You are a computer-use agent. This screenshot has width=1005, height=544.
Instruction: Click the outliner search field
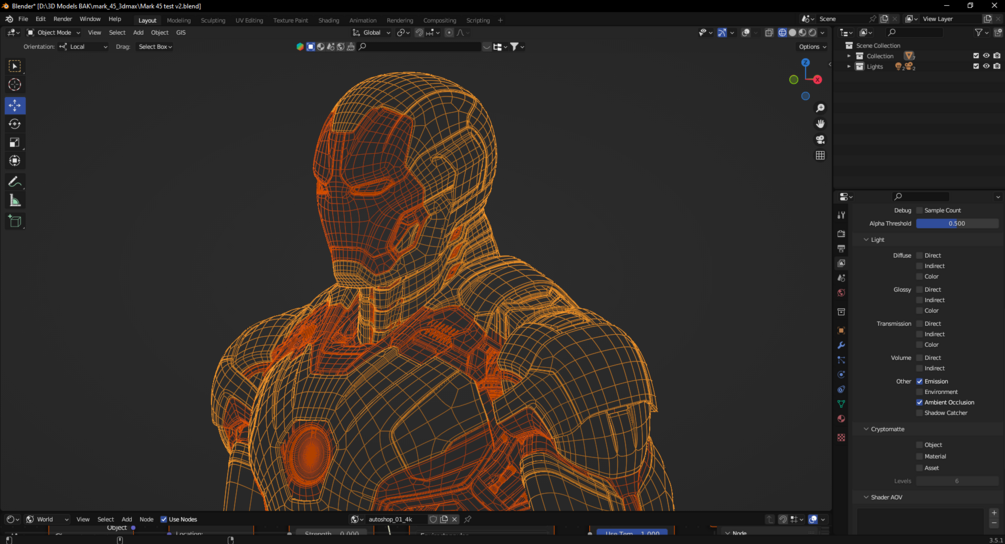click(x=915, y=33)
